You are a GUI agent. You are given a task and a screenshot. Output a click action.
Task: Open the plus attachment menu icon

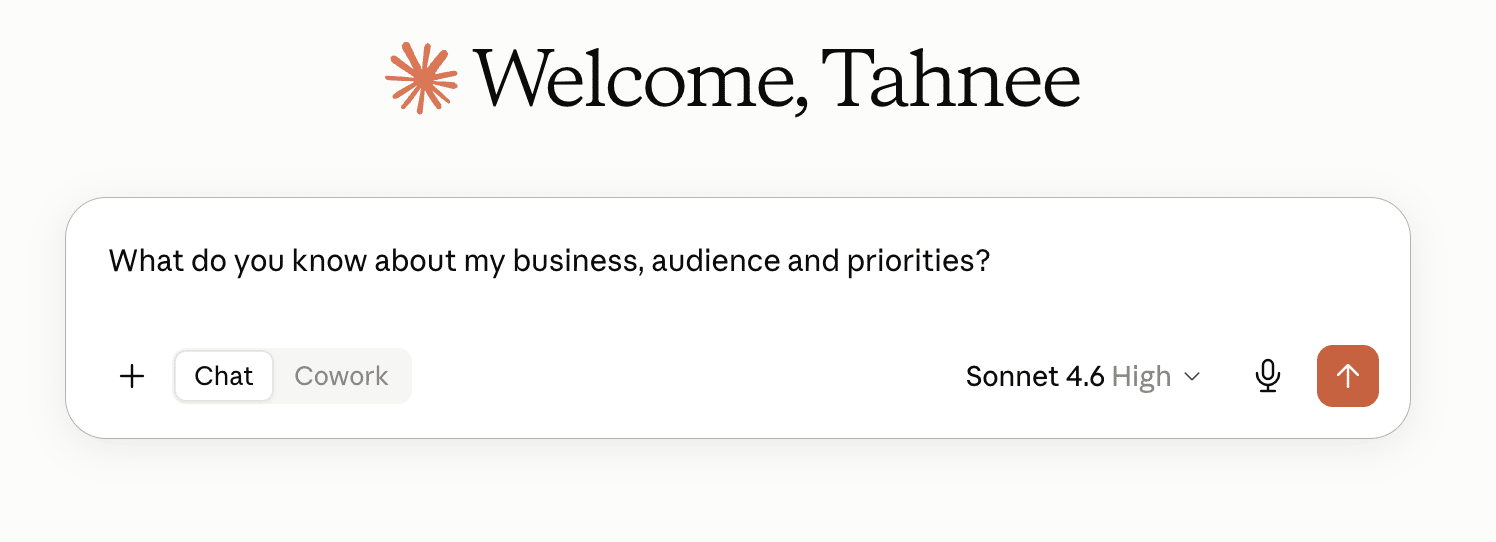[x=132, y=376]
